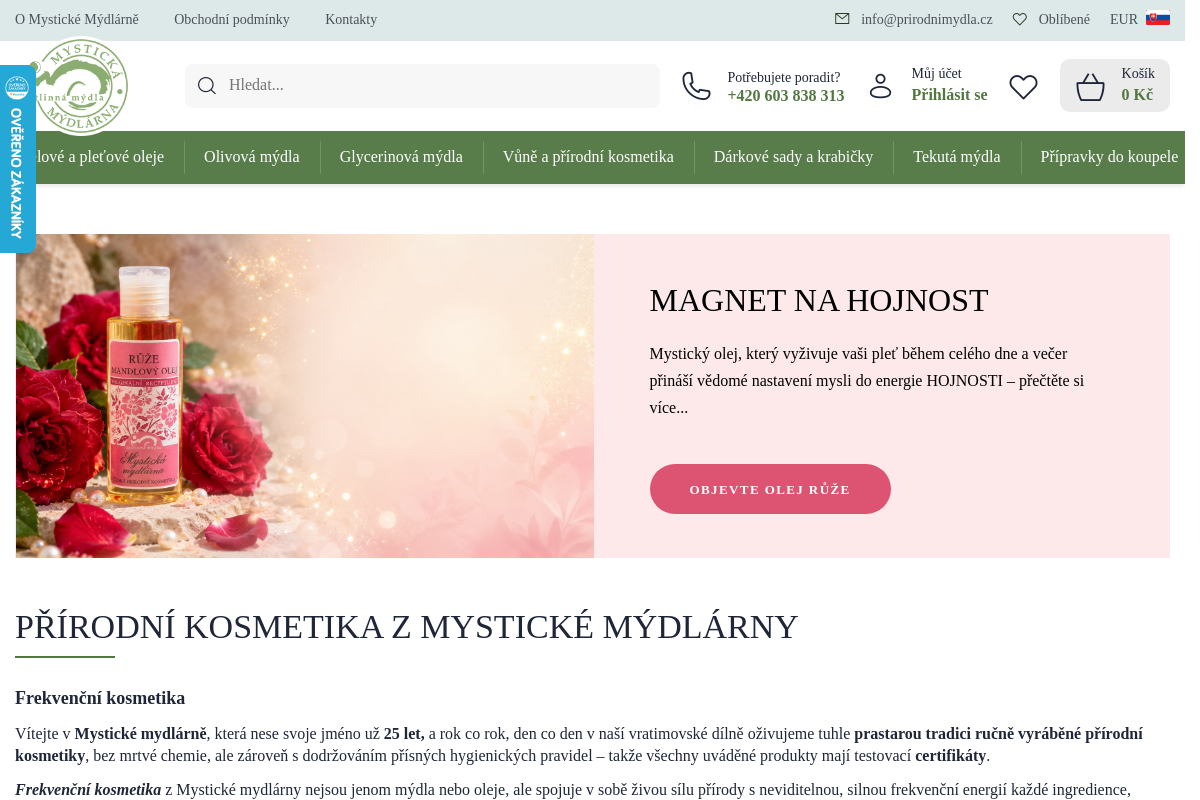Open Košík cart showing 0 Kč

(x=1115, y=85)
